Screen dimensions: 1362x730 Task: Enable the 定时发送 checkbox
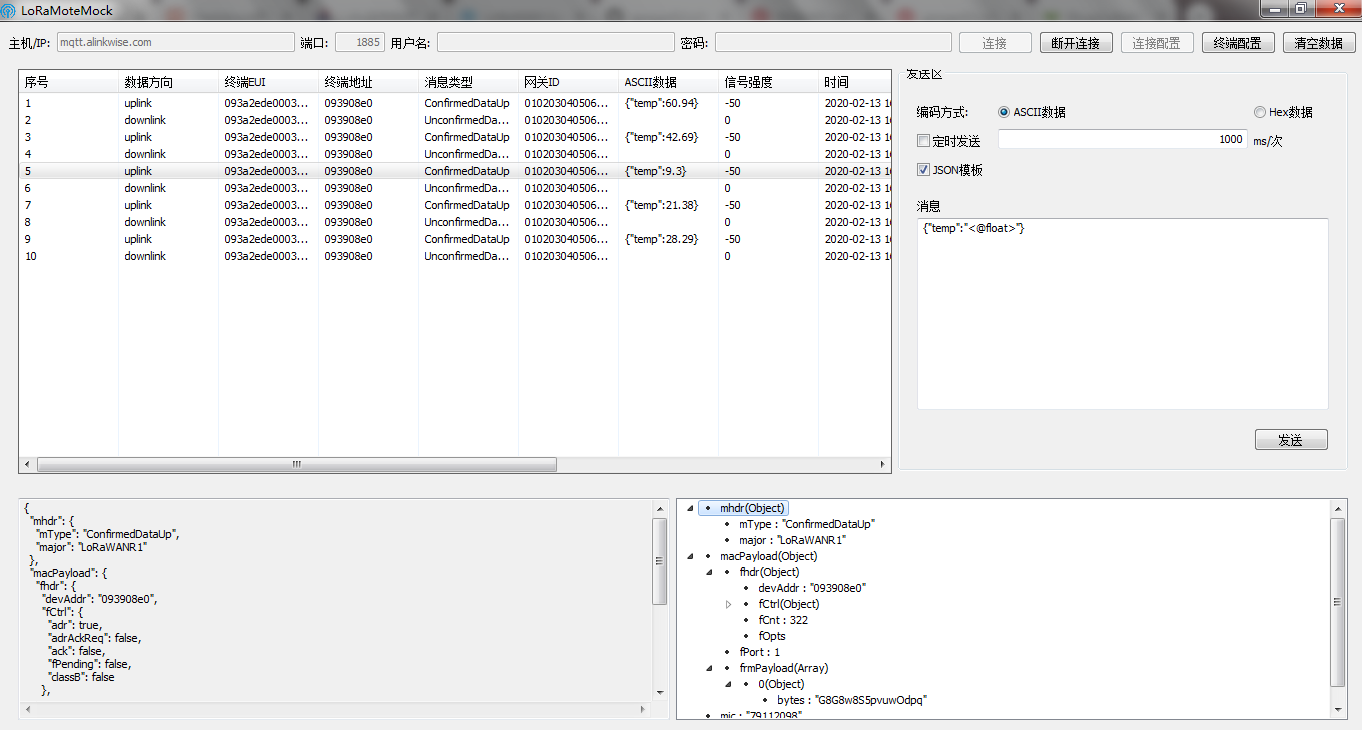(x=923, y=141)
